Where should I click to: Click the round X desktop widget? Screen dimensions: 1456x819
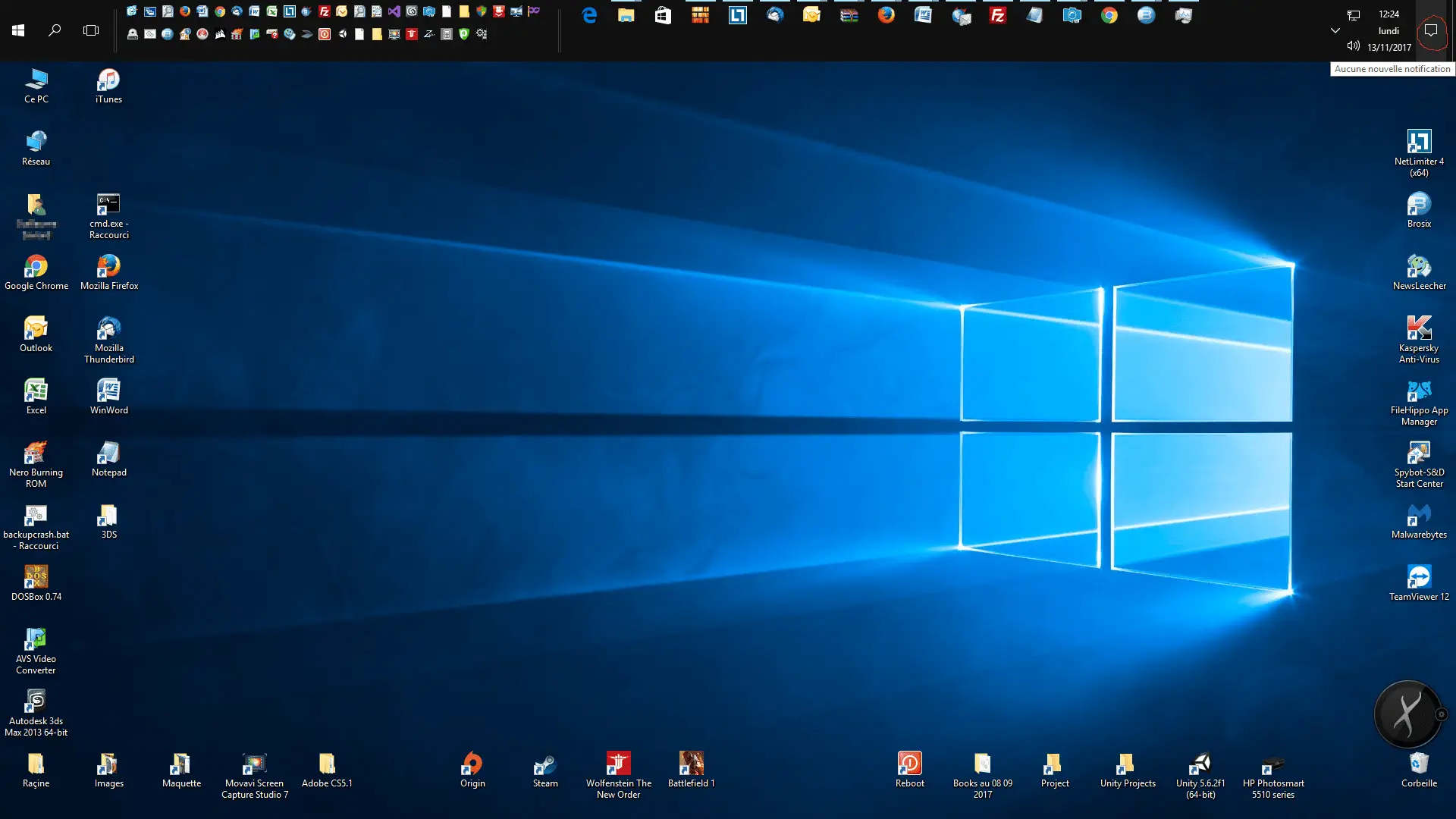click(1408, 714)
